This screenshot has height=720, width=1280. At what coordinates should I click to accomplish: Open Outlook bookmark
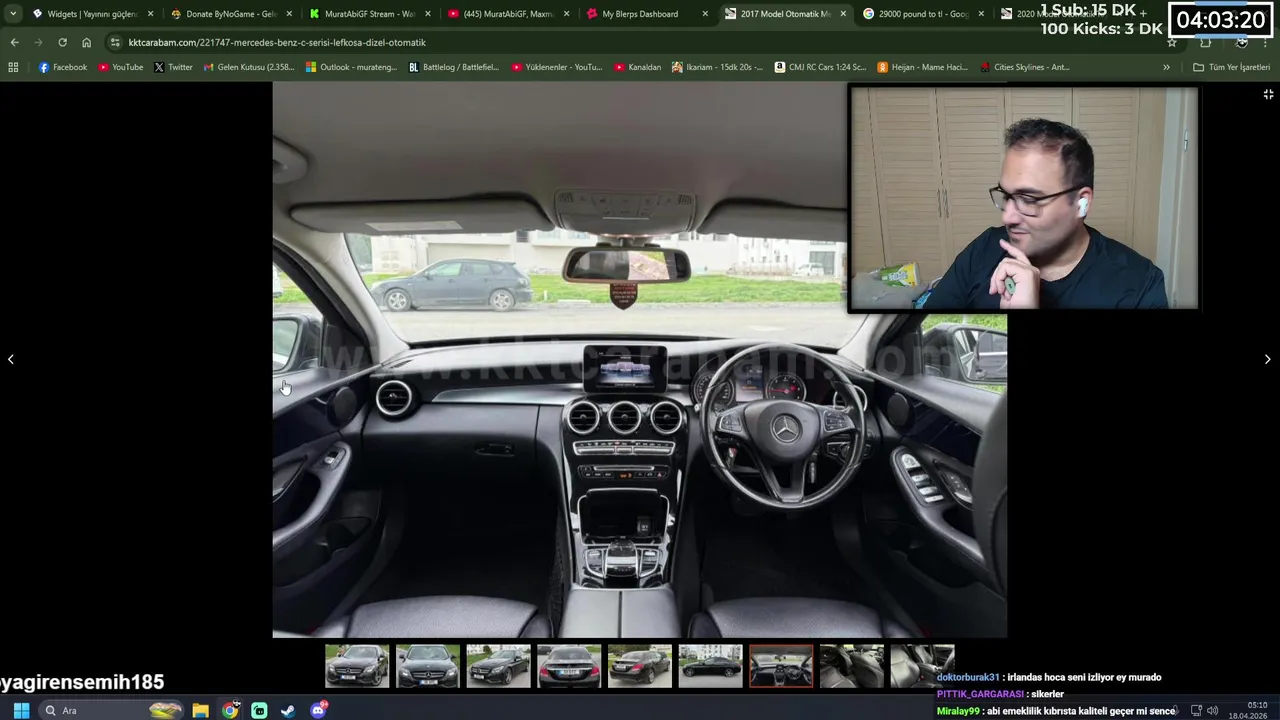pos(351,67)
